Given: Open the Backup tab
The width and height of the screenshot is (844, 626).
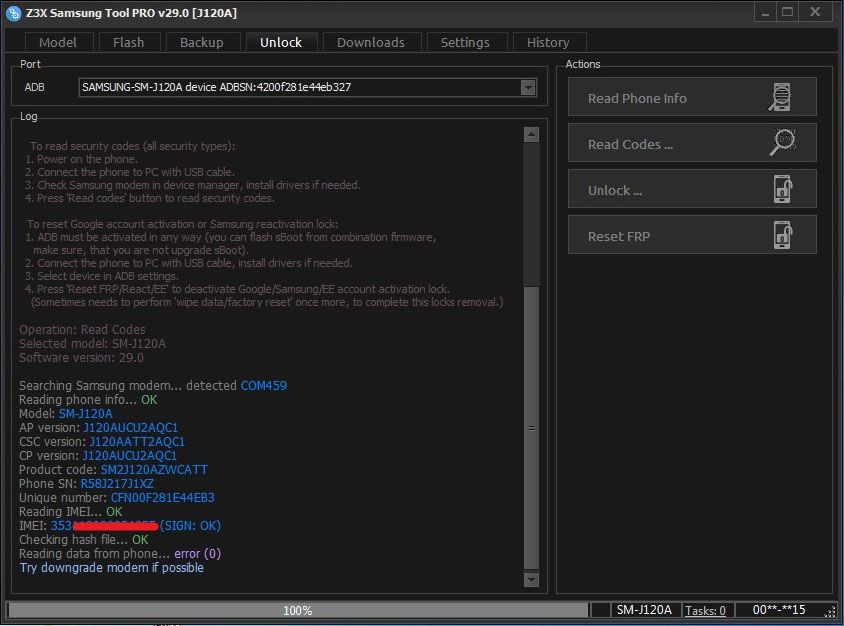Looking at the screenshot, I should pyautogui.click(x=202, y=43).
